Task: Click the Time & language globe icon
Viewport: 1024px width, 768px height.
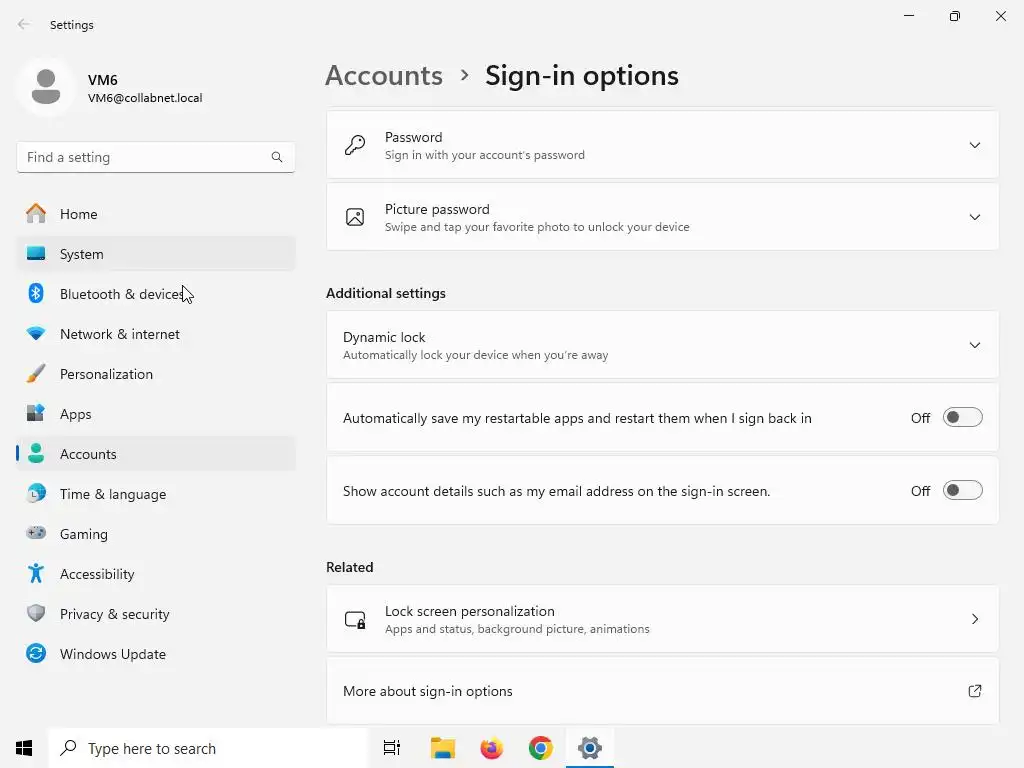Action: coord(36,493)
